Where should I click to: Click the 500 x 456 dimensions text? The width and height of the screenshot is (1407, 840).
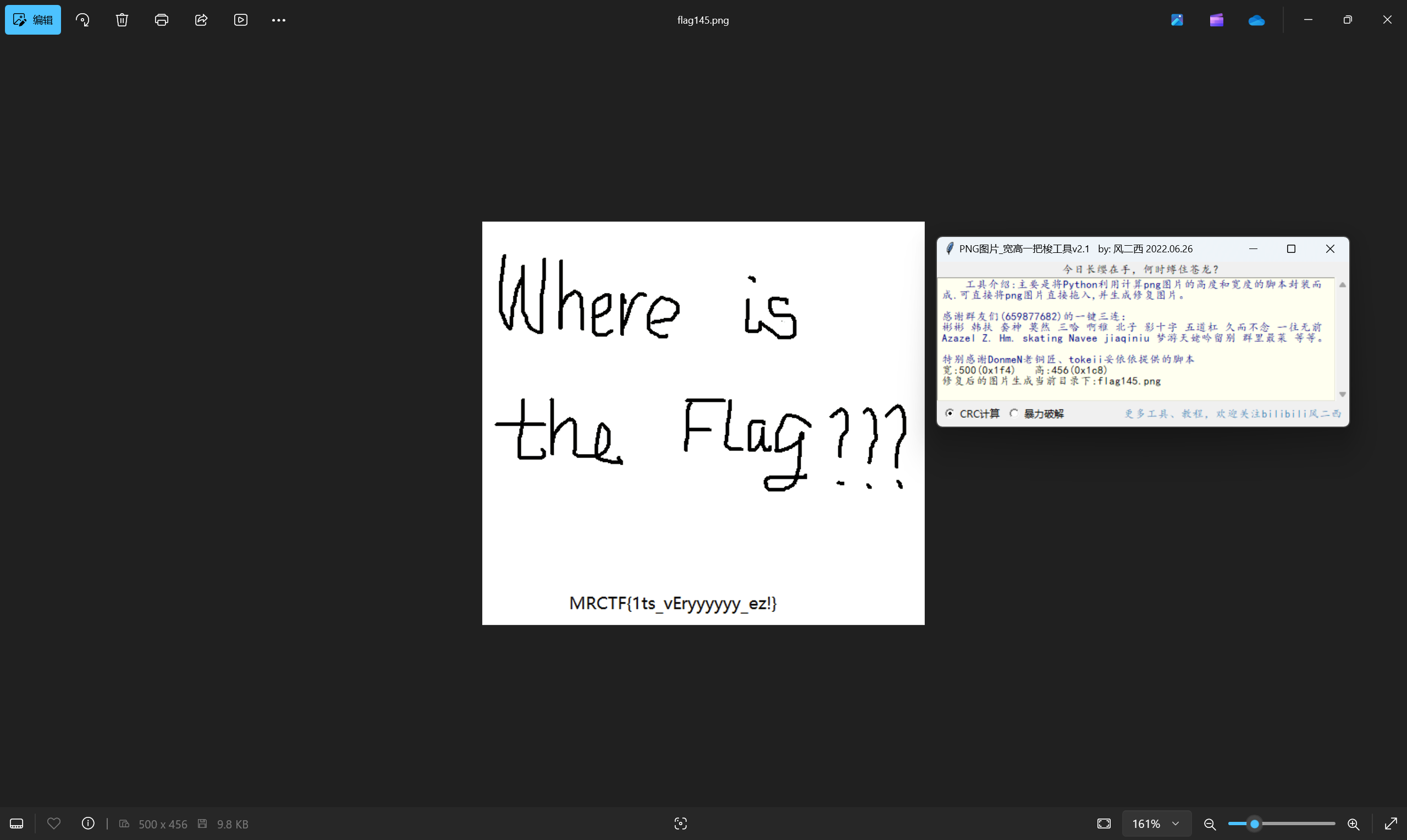click(163, 824)
